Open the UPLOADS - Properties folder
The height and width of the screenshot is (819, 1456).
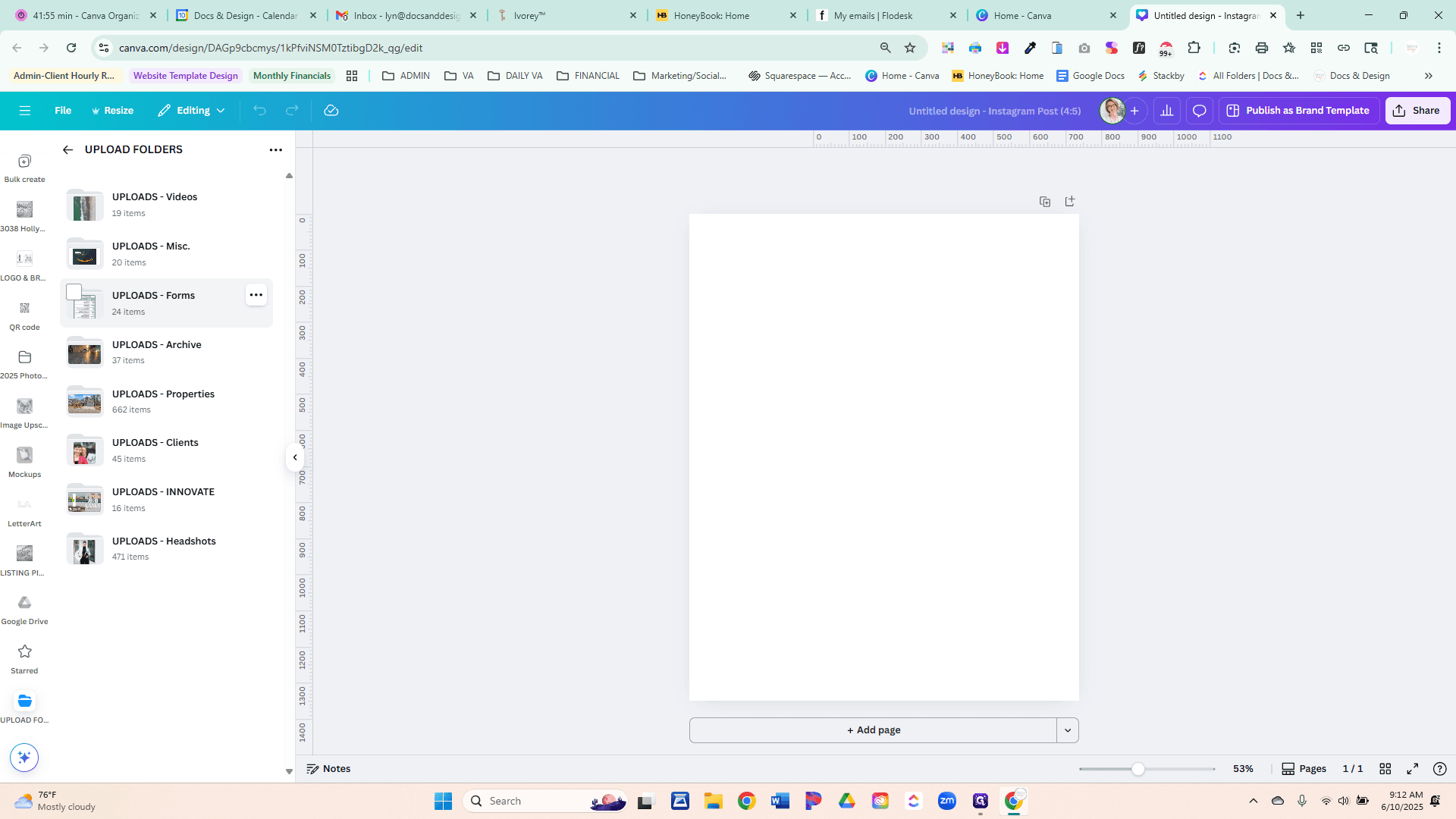click(167, 401)
